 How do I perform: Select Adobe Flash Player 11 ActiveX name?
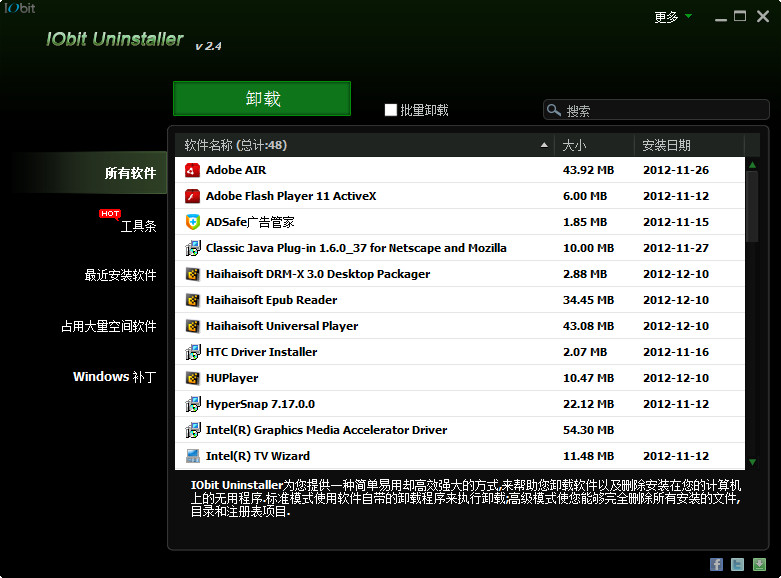pyautogui.click(x=291, y=196)
